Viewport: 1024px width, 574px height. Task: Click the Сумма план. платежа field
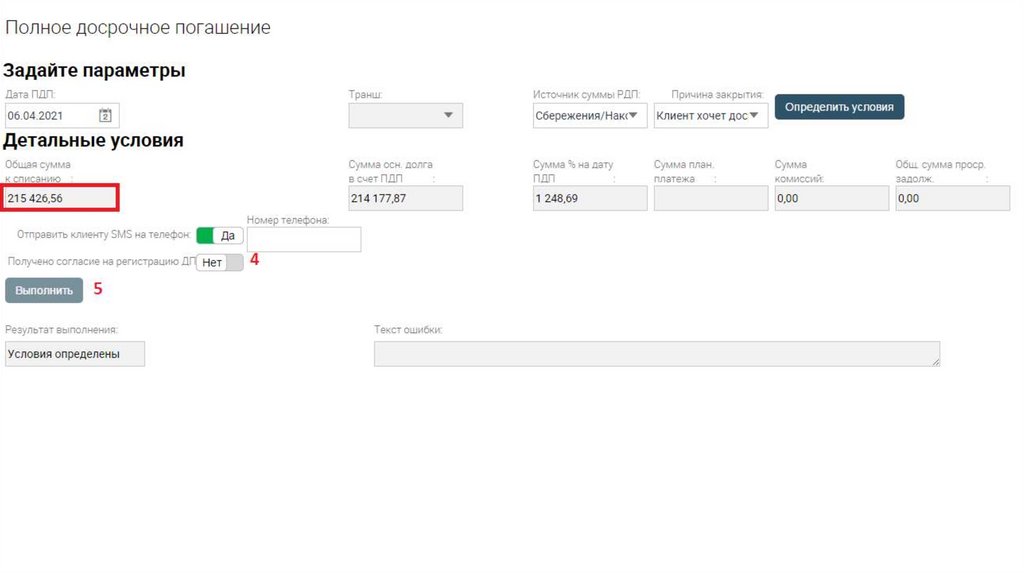(710, 198)
